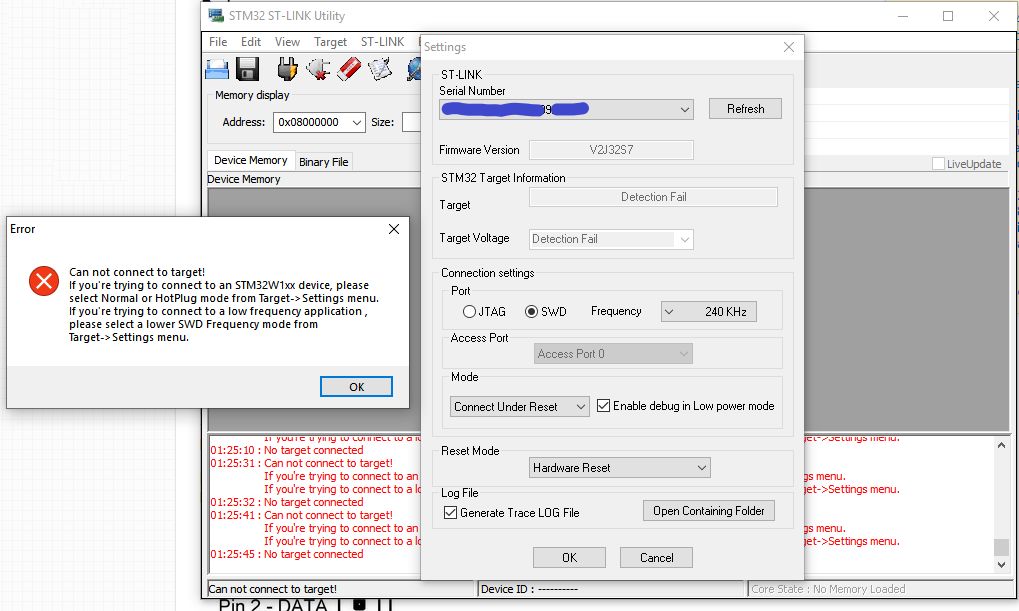Screen dimensions: 1019x611
Task: Click the memory Size input field
Action: click(x=412, y=122)
